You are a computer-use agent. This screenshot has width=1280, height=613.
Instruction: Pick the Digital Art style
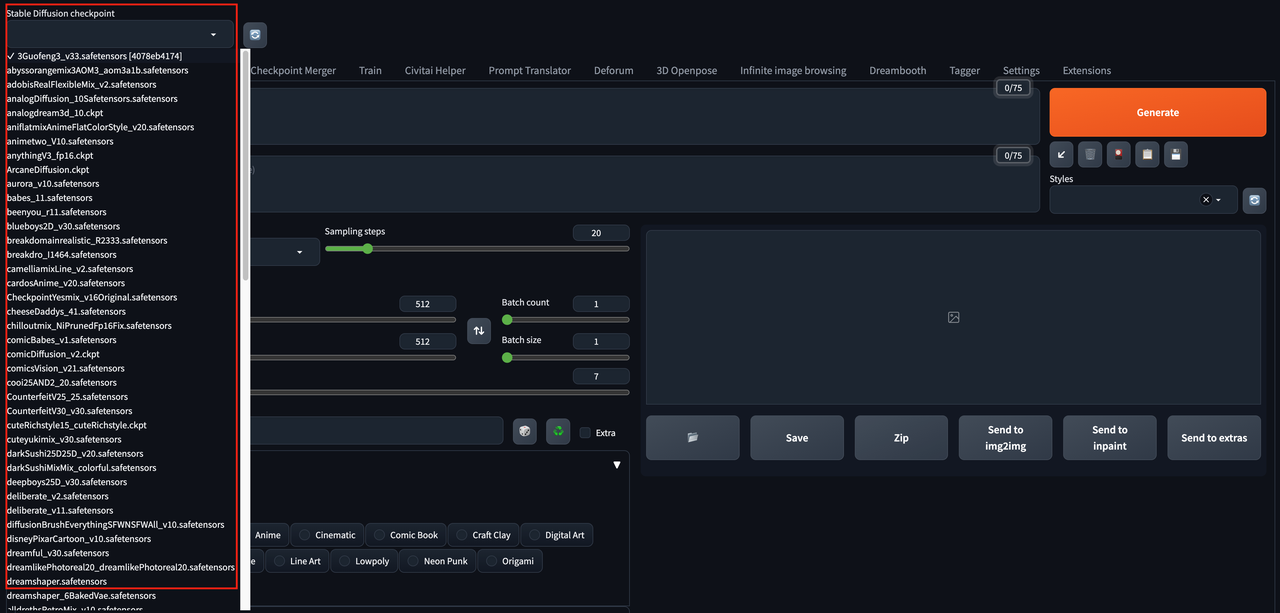pyautogui.click(x=556, y=535)
